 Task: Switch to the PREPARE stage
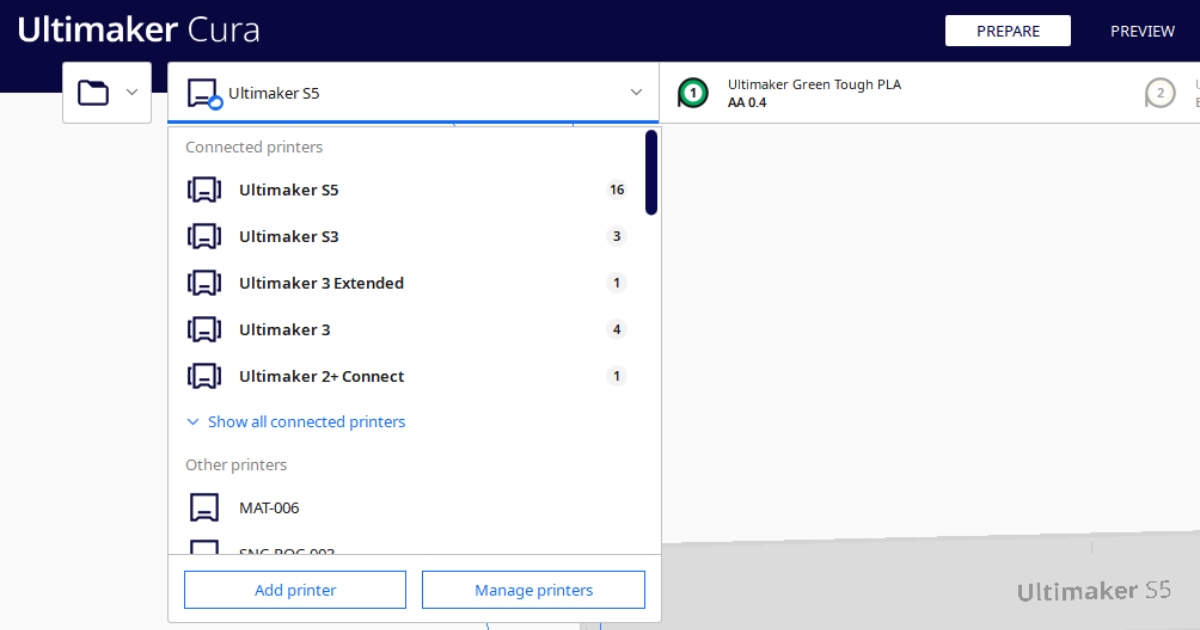coord(1008,31)
